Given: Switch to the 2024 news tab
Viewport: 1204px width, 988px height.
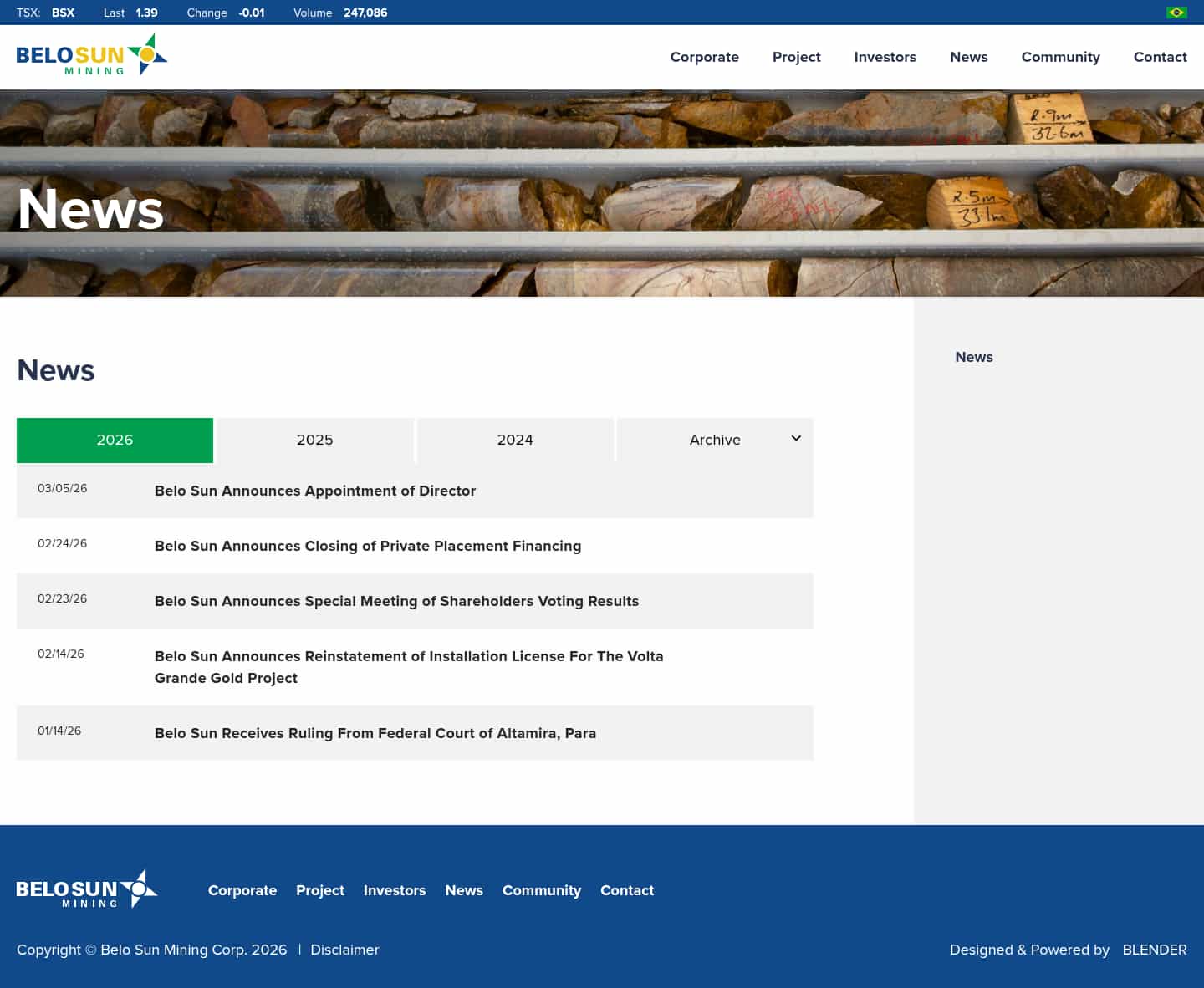Looking at the screenshot, I should pyautogui.click(x=515, y=440).
